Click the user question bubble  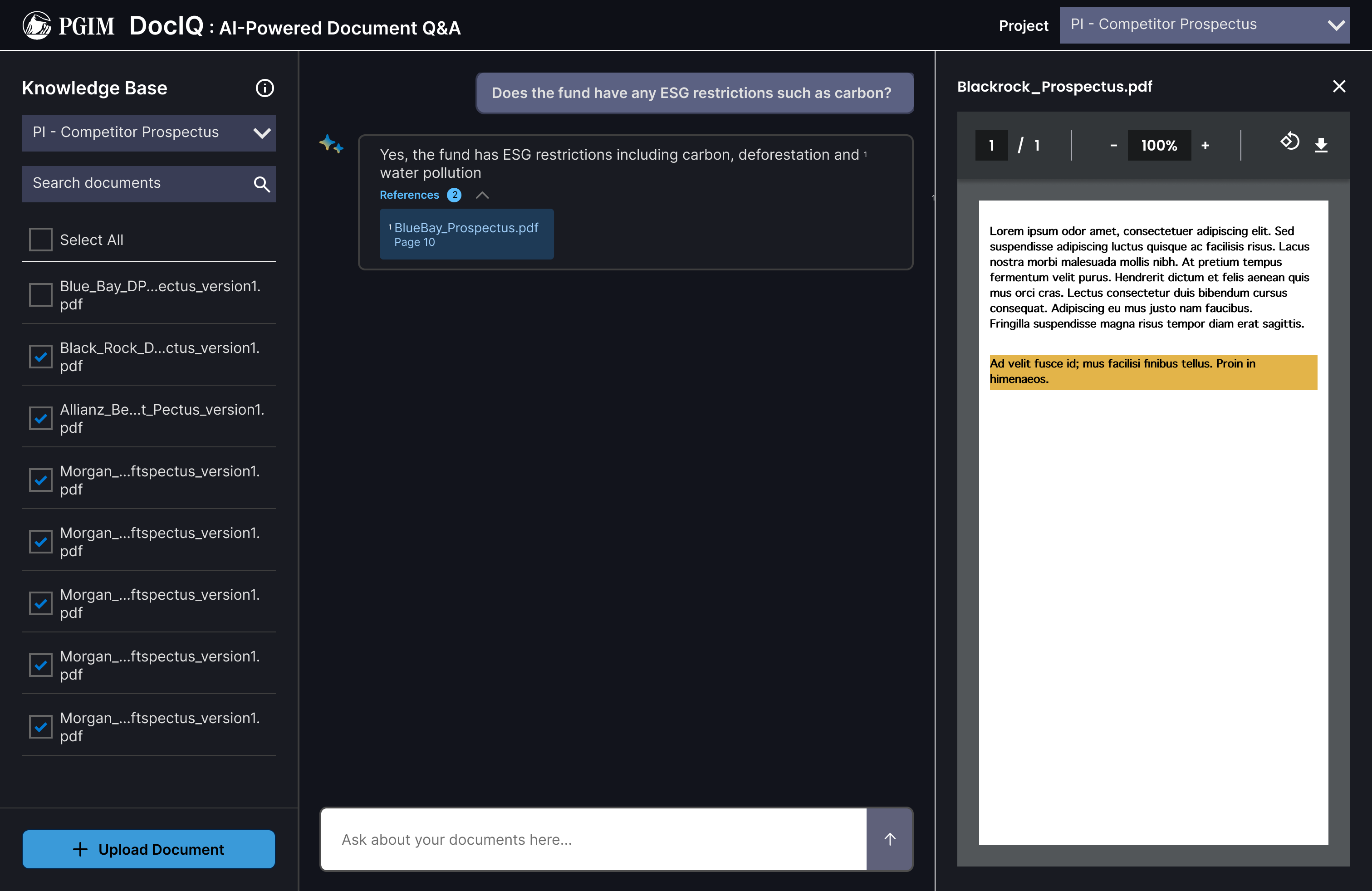pos(694,93)
